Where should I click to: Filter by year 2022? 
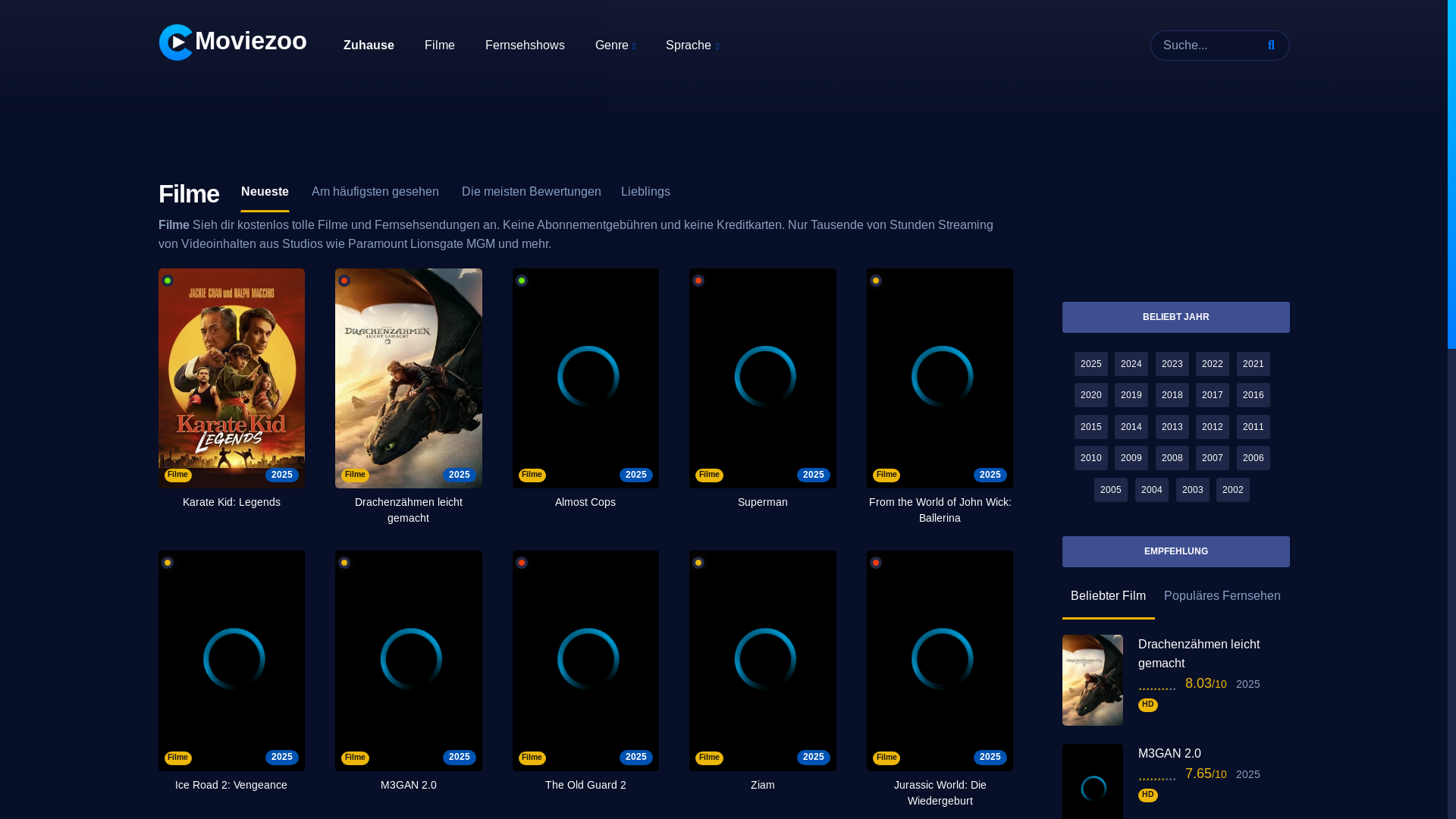(x=1212, y=364)
